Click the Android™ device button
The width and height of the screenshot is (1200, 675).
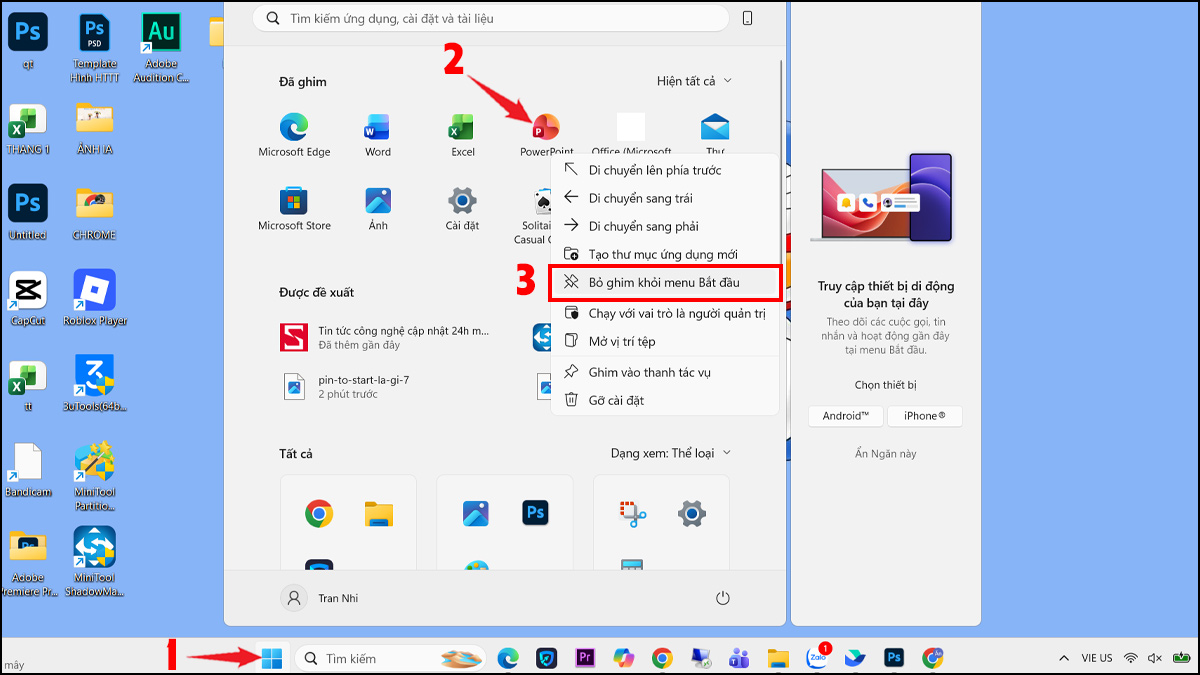coord(846,416)
